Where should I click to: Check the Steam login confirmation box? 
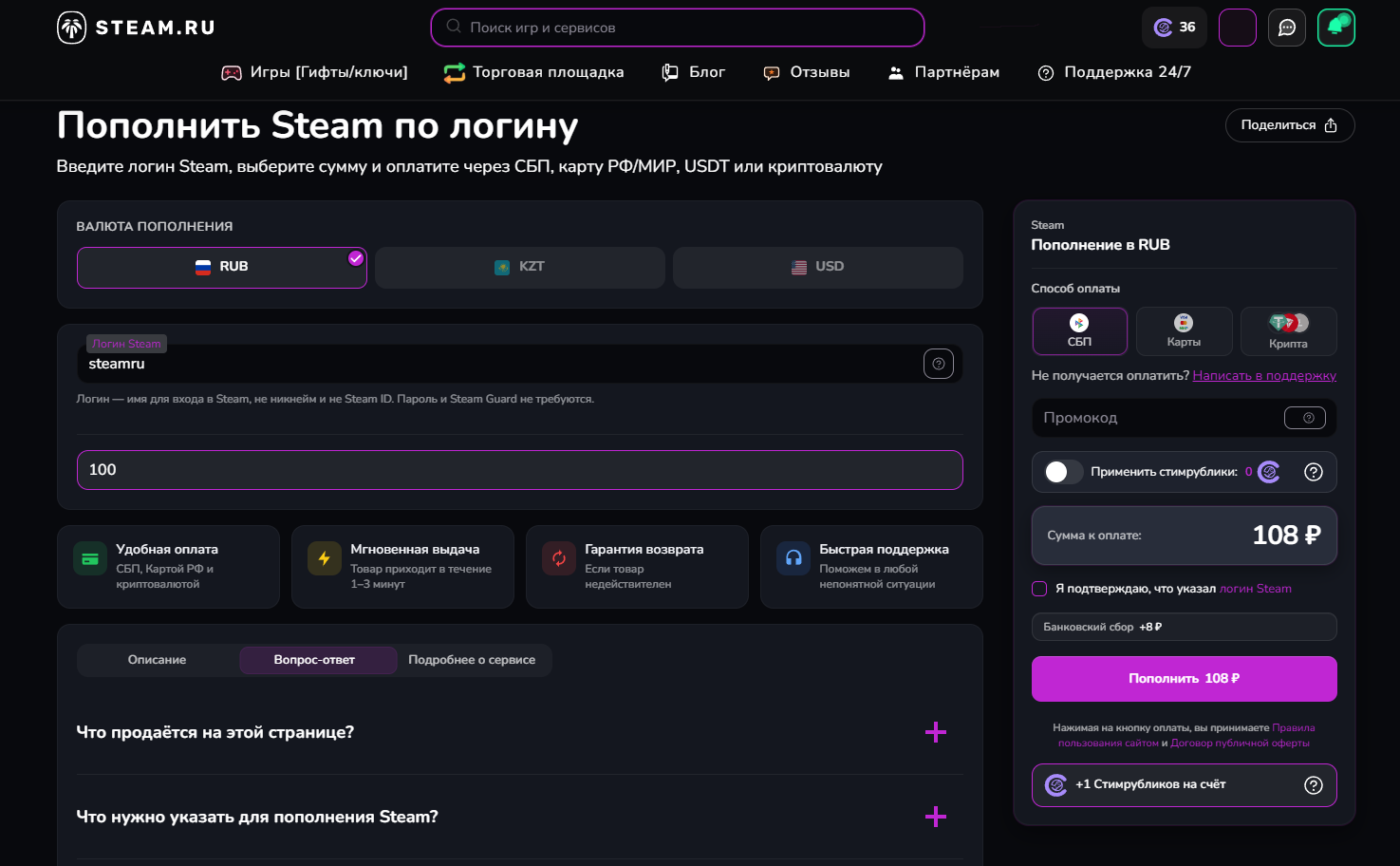[x=1039, y=589]
